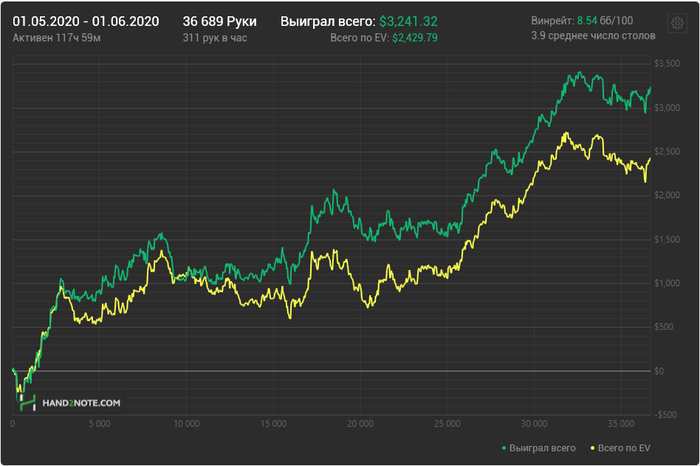Click the $500 y-axis label
Image resolution: width=700 pixels, height=466 pixels.
tap(663, 327)
